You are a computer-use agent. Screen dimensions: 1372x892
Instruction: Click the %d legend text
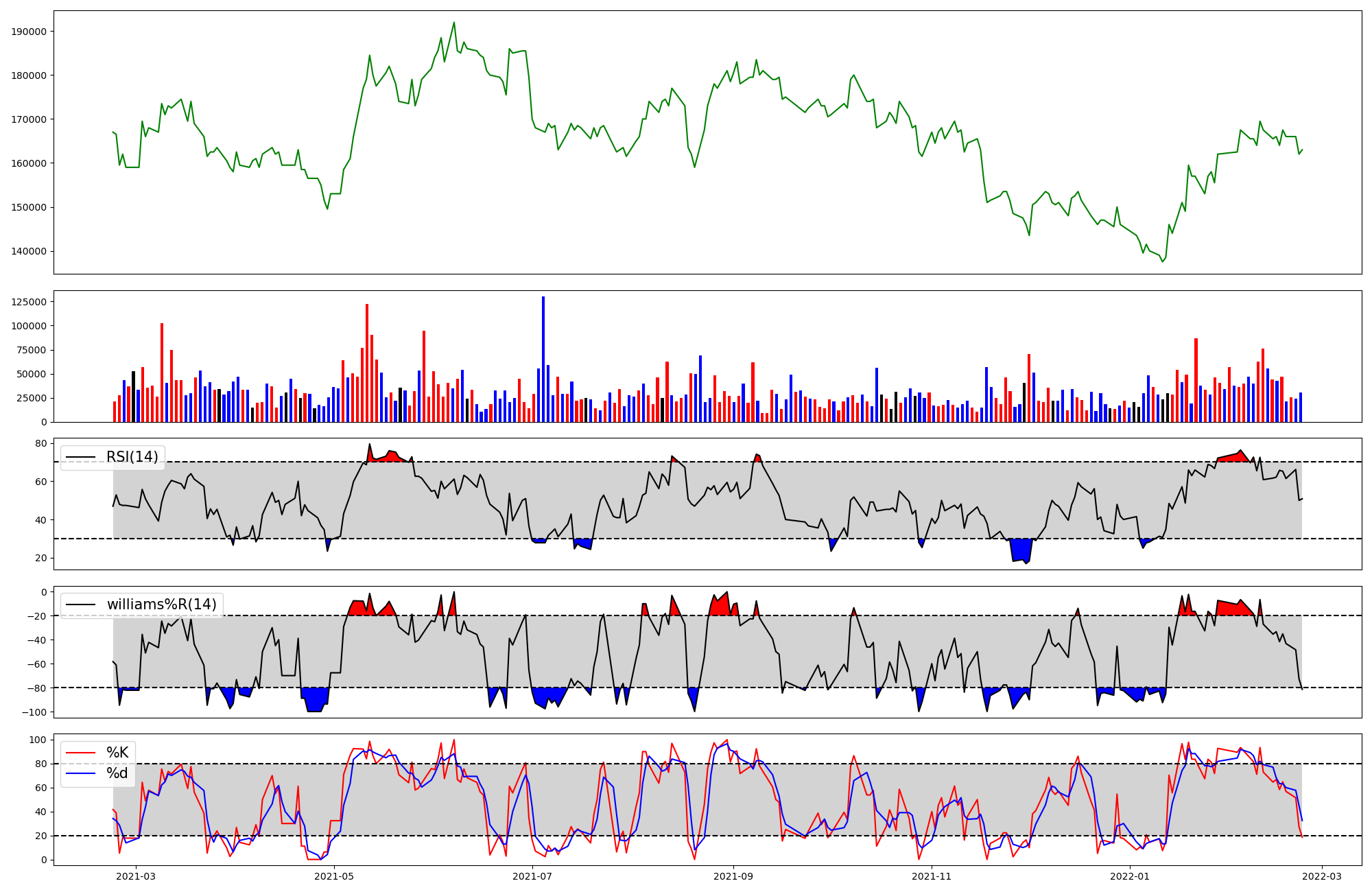pos(117,773)
